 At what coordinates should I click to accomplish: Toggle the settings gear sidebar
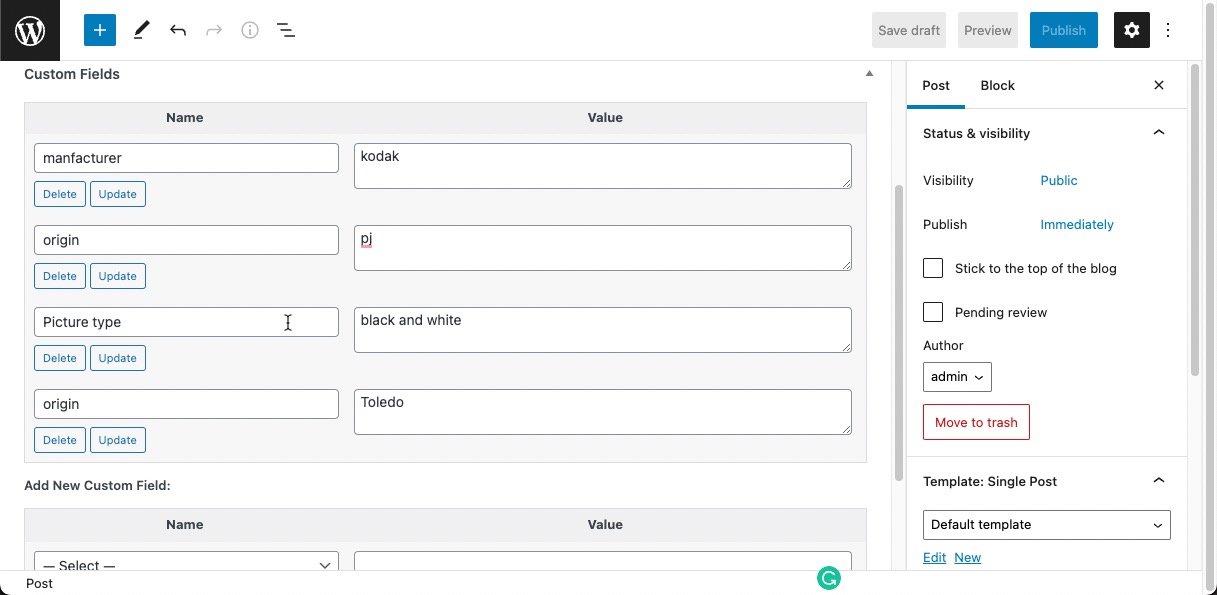1132,30
